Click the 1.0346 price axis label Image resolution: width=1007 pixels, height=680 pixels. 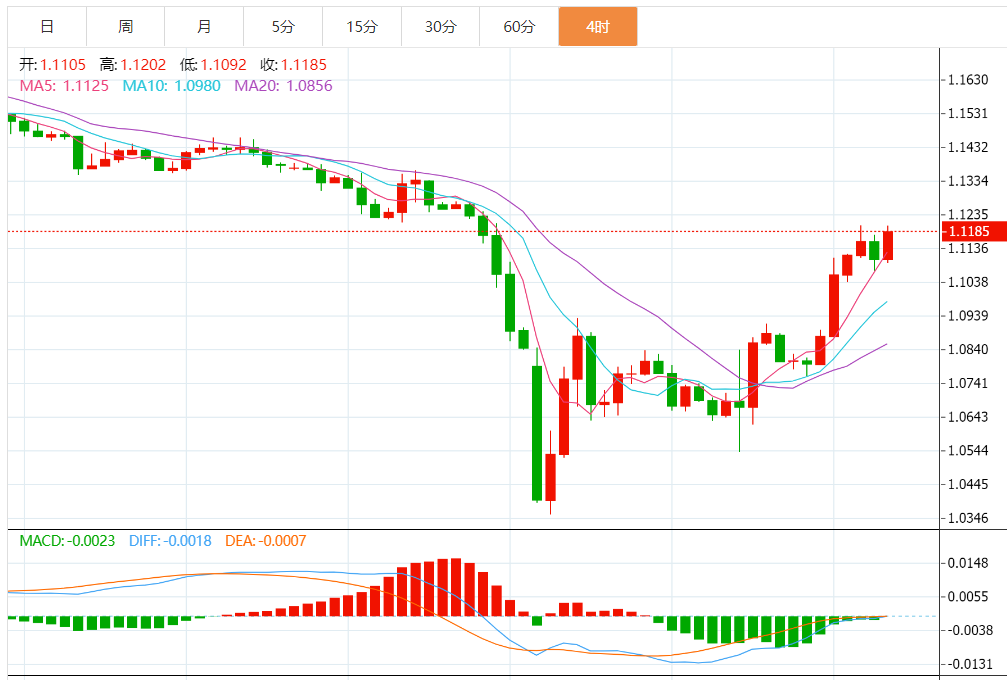tap(968, 518)
